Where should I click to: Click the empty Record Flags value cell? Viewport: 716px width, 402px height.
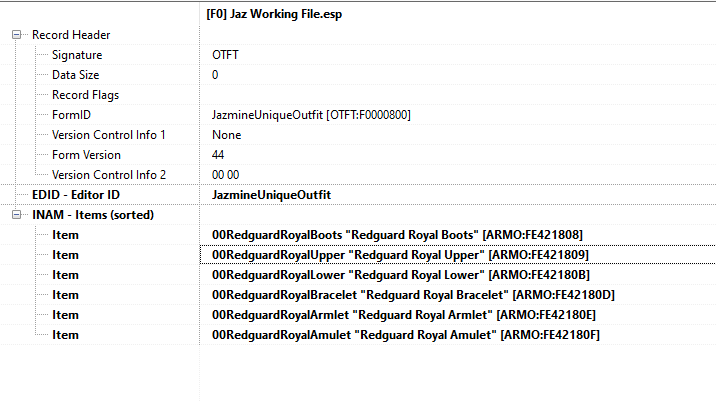click(458, 95)
